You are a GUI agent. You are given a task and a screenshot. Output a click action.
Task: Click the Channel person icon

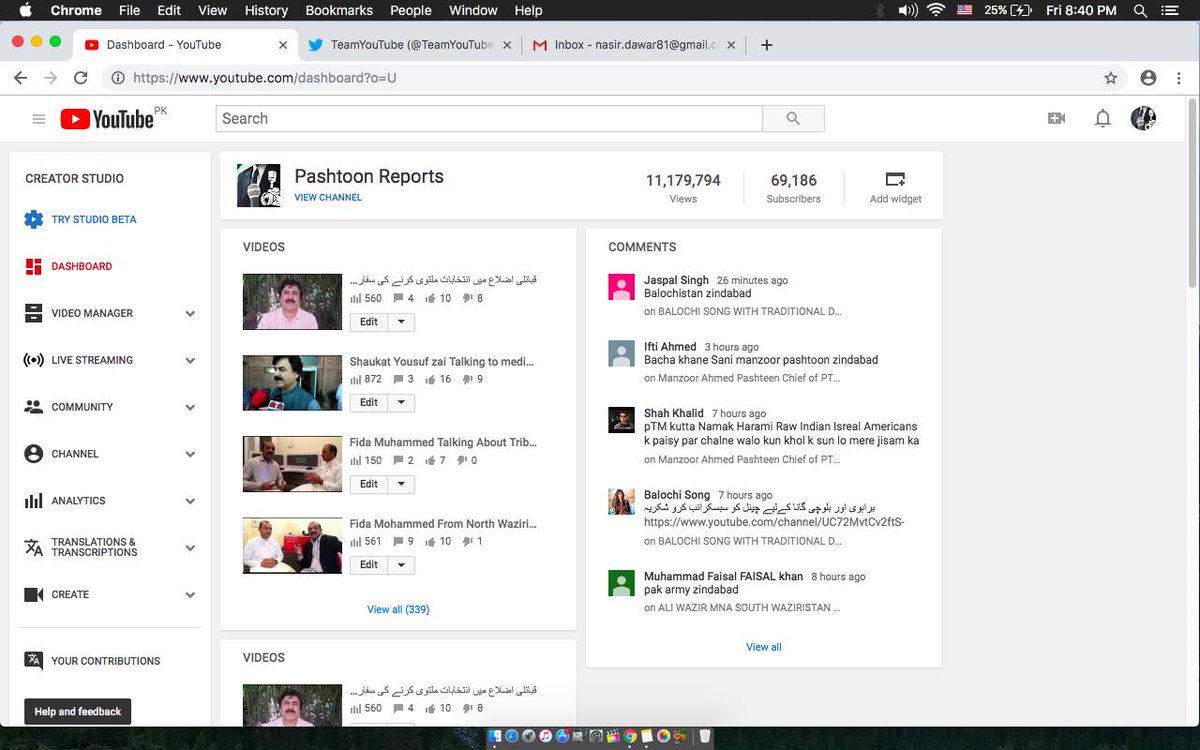click(34, 454)
